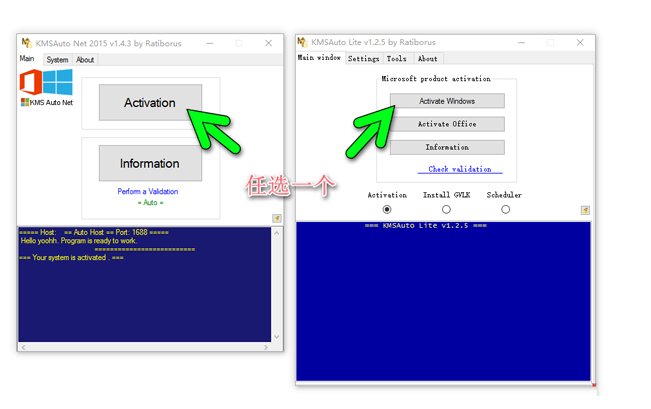Click the Windows logo in KMSAuto Net
Image resolution: width=651 pixels, height=409 pixels.
click(x=58, y=81)
